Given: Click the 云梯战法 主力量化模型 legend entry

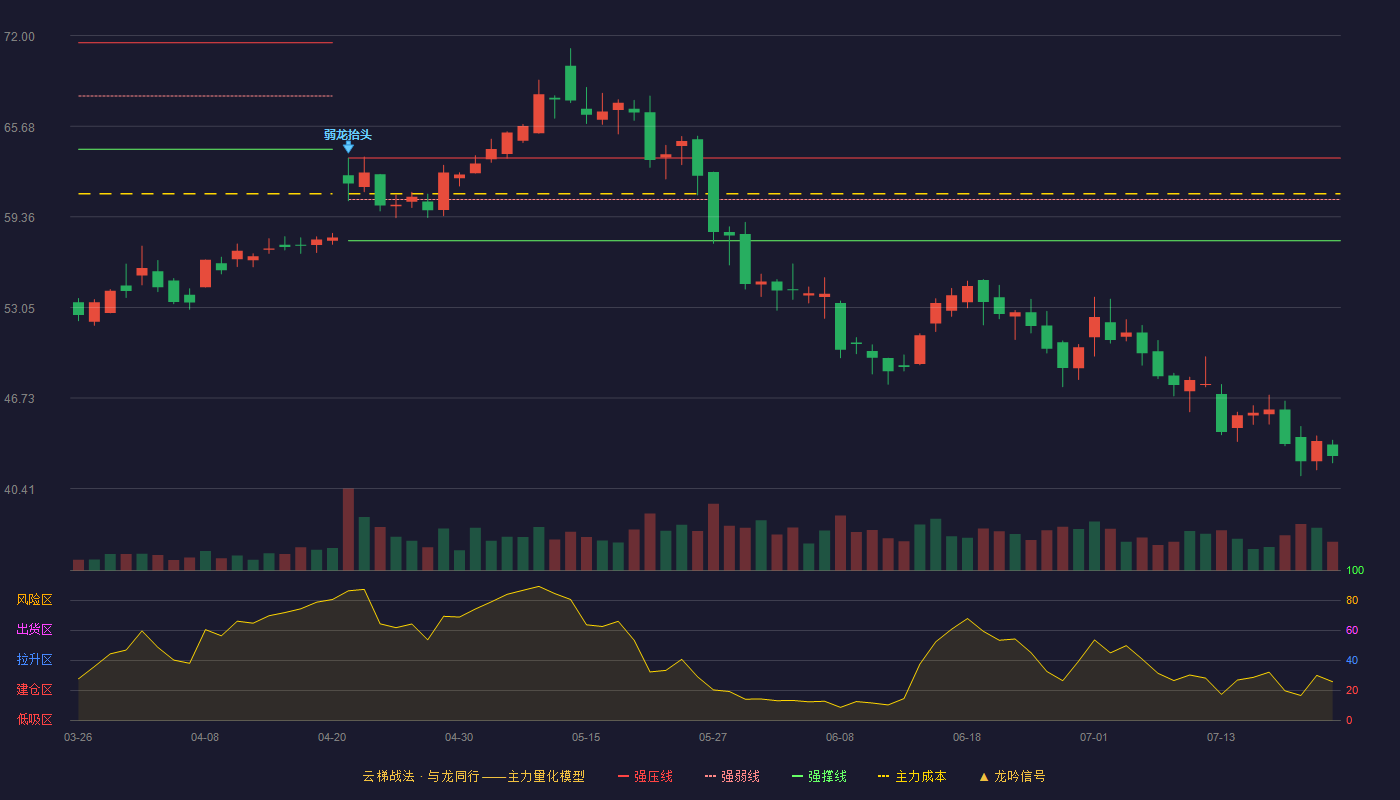Looking at the screenshot, I should pyautogui.click(x=473, y=776).
